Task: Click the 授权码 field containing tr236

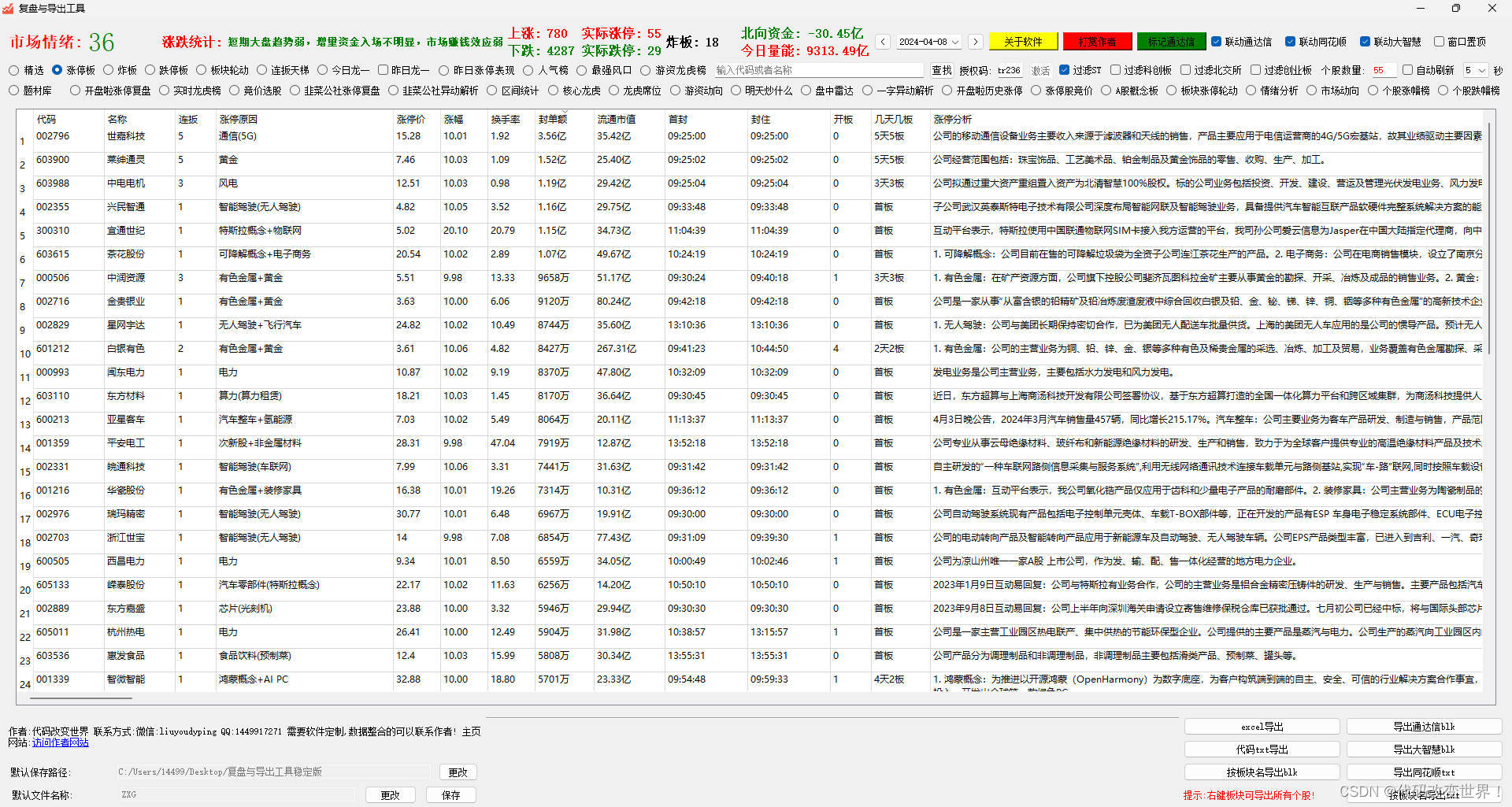Action: click(x=1009, y=70)
